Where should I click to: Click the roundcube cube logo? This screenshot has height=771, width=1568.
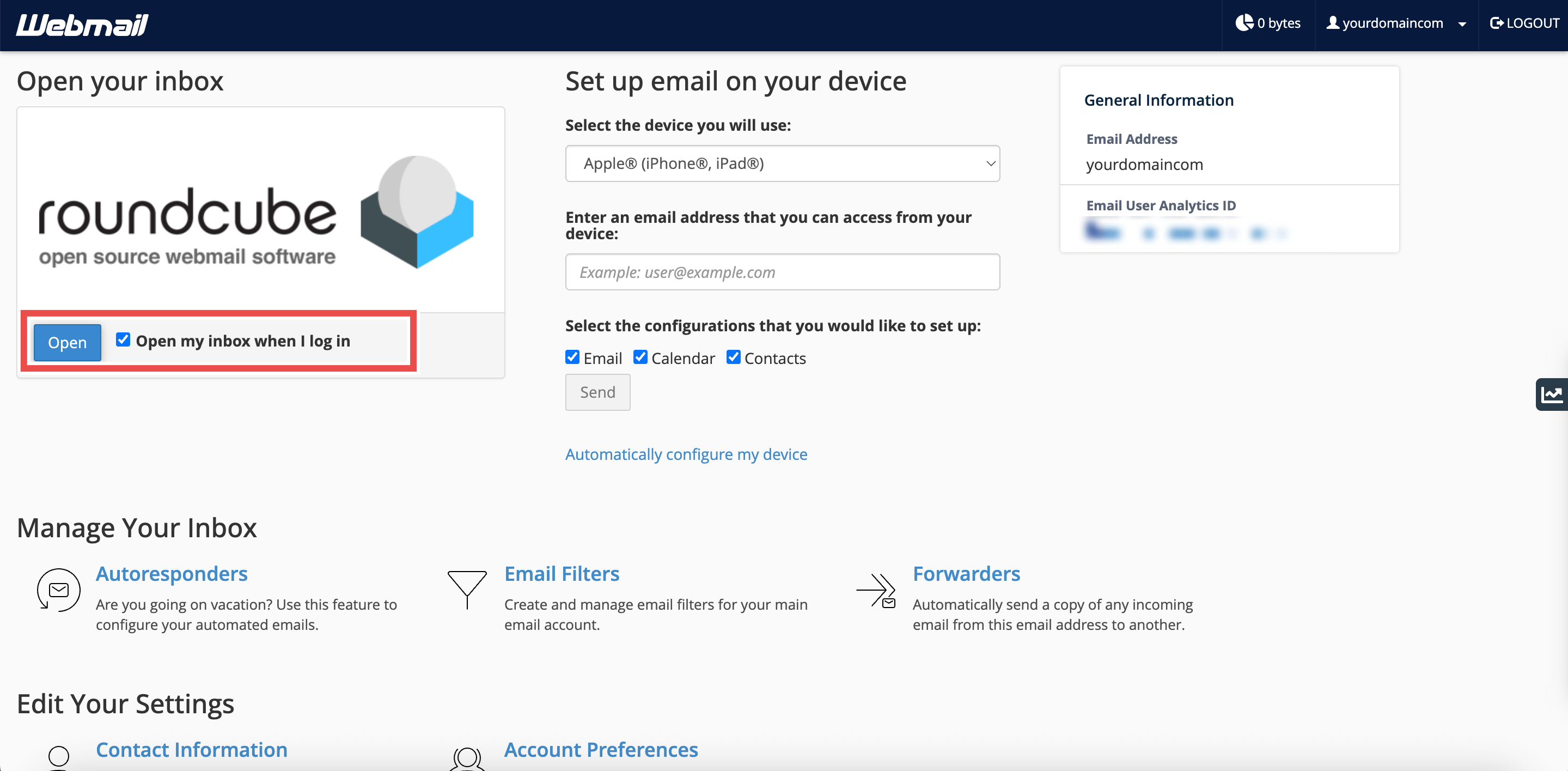[x=417, y=211]
